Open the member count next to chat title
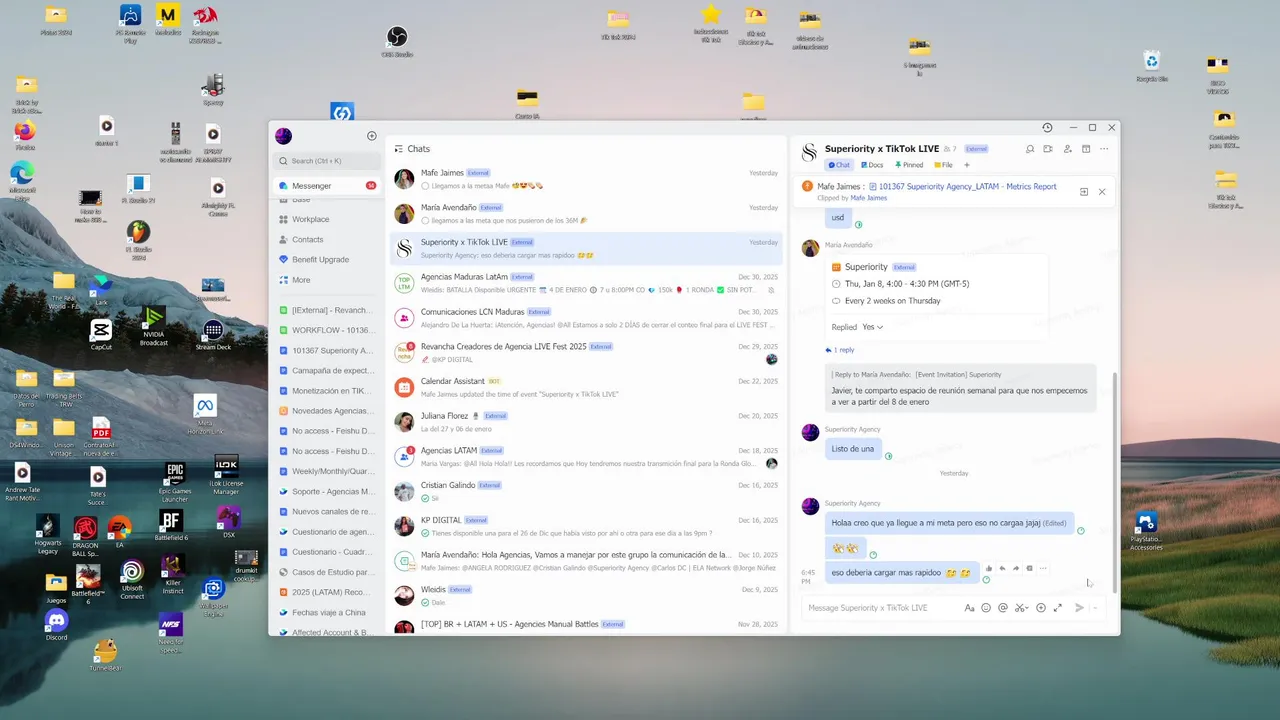Image resolution: width=1280 pixels, height=720 pixels. (x=950, y=149)
